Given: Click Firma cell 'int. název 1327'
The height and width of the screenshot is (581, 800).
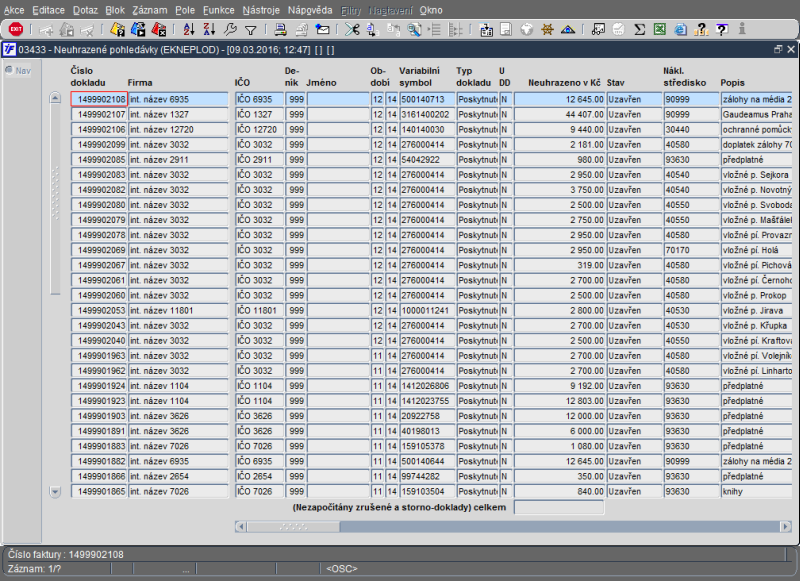Looking at the screenshot, I should 178,114.
